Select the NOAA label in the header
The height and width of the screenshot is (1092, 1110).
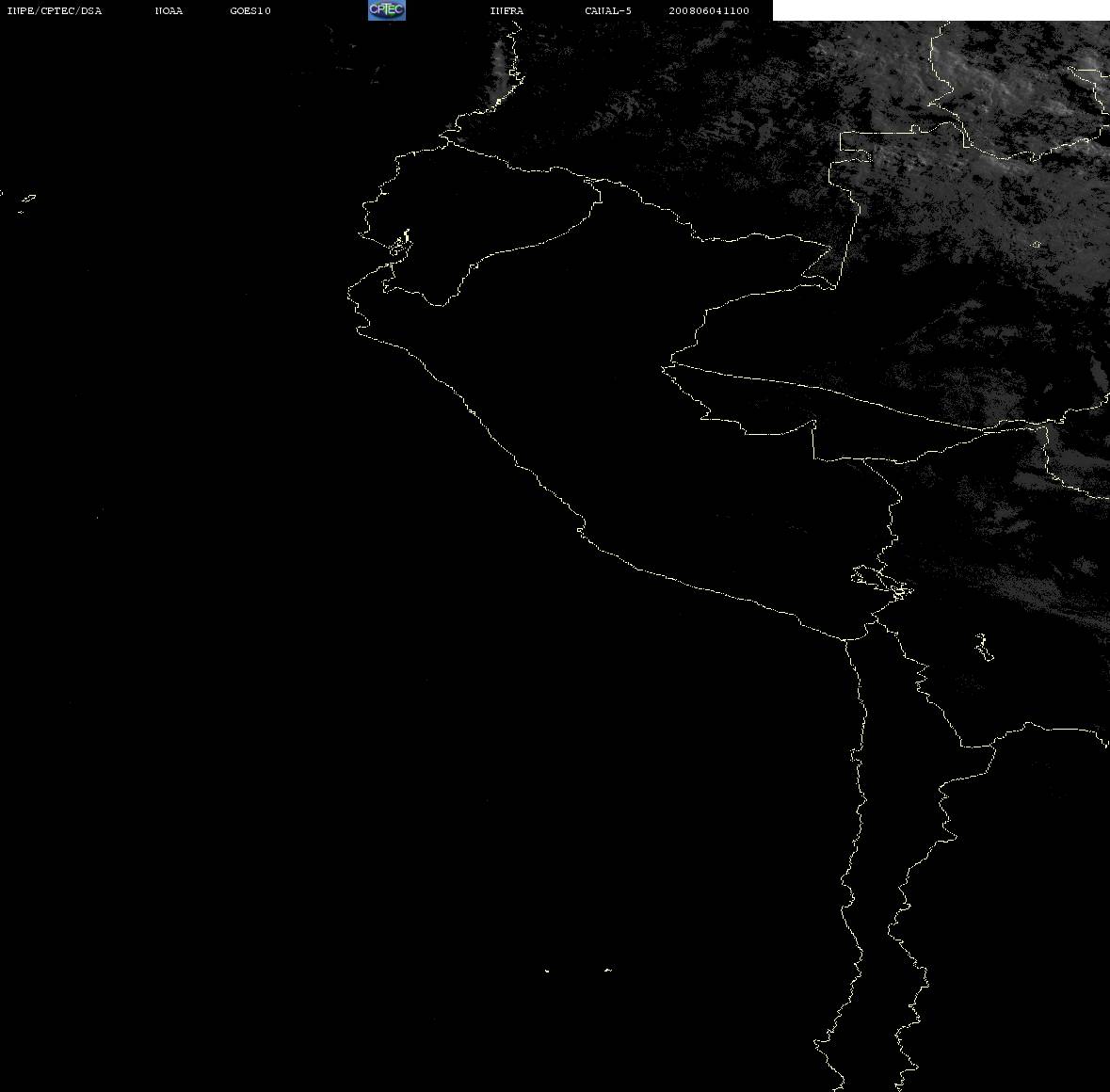[169, 10]
